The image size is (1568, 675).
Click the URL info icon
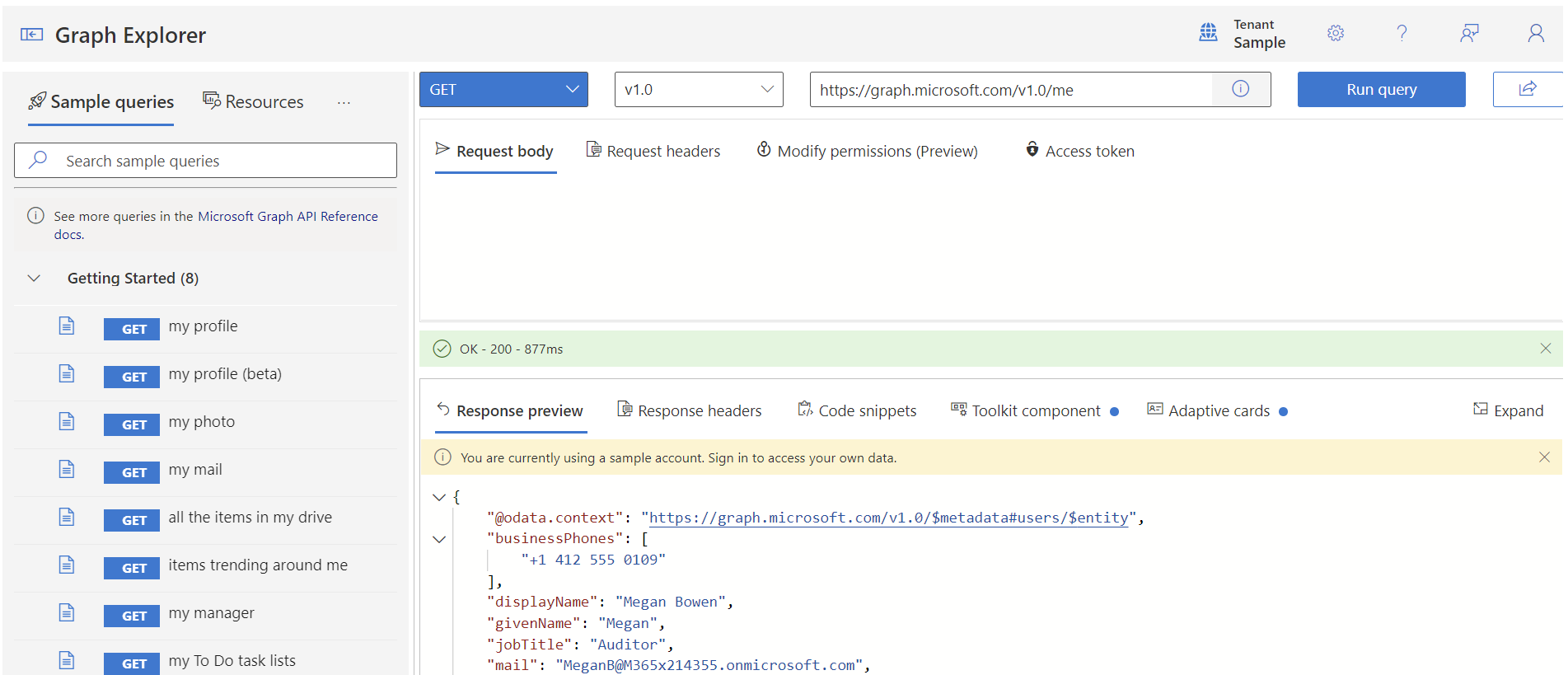tap(1241, 89)
